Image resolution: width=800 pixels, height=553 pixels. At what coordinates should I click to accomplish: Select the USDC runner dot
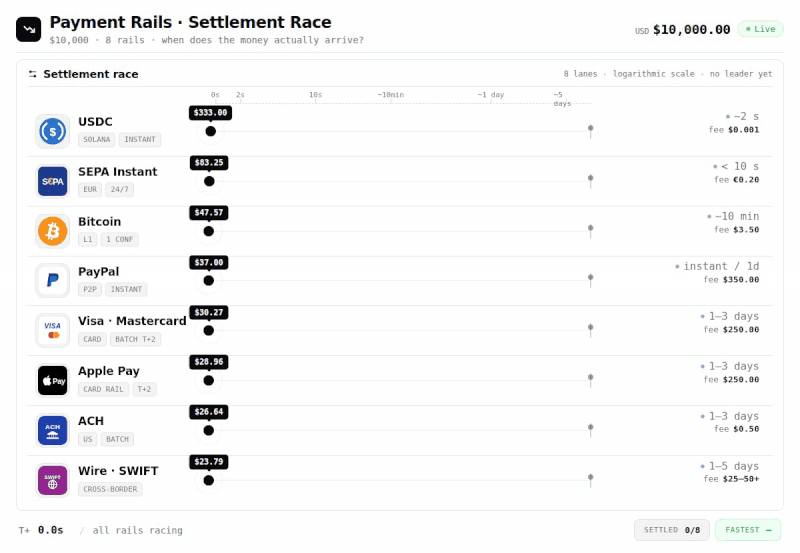(x=210, y=131)
